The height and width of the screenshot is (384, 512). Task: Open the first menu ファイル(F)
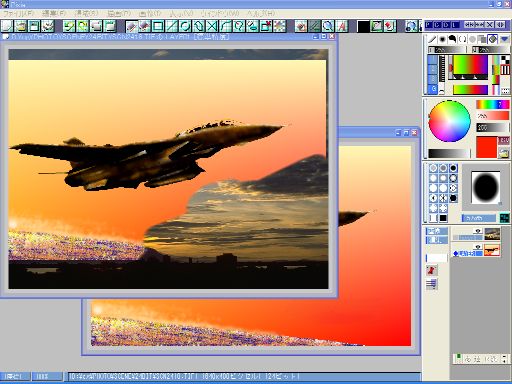(x=19, y=14)
